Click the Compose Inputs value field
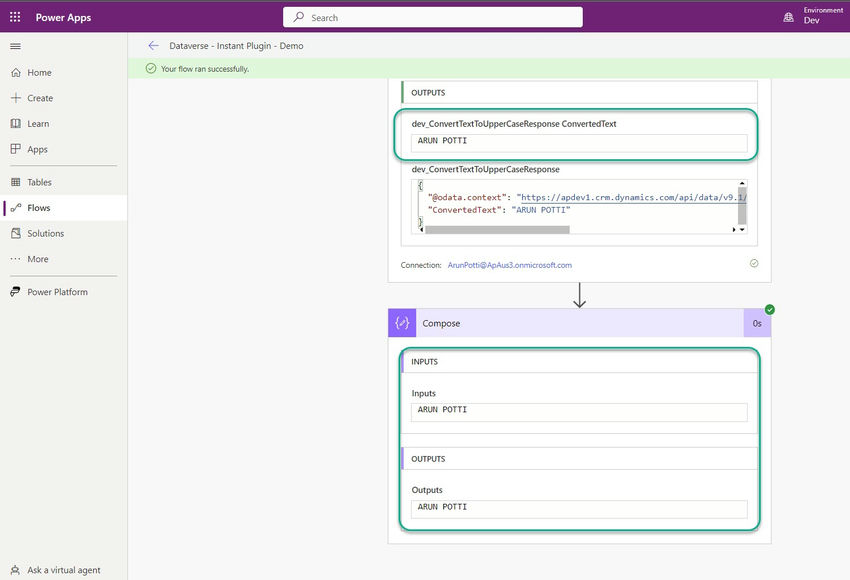 click(x=579, y=412)
